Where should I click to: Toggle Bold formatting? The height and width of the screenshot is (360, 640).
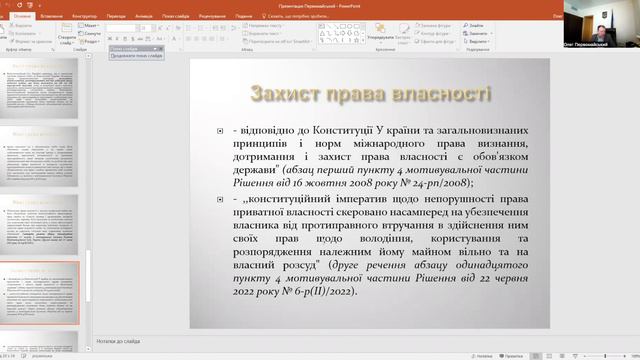click(x=109, y=39)
